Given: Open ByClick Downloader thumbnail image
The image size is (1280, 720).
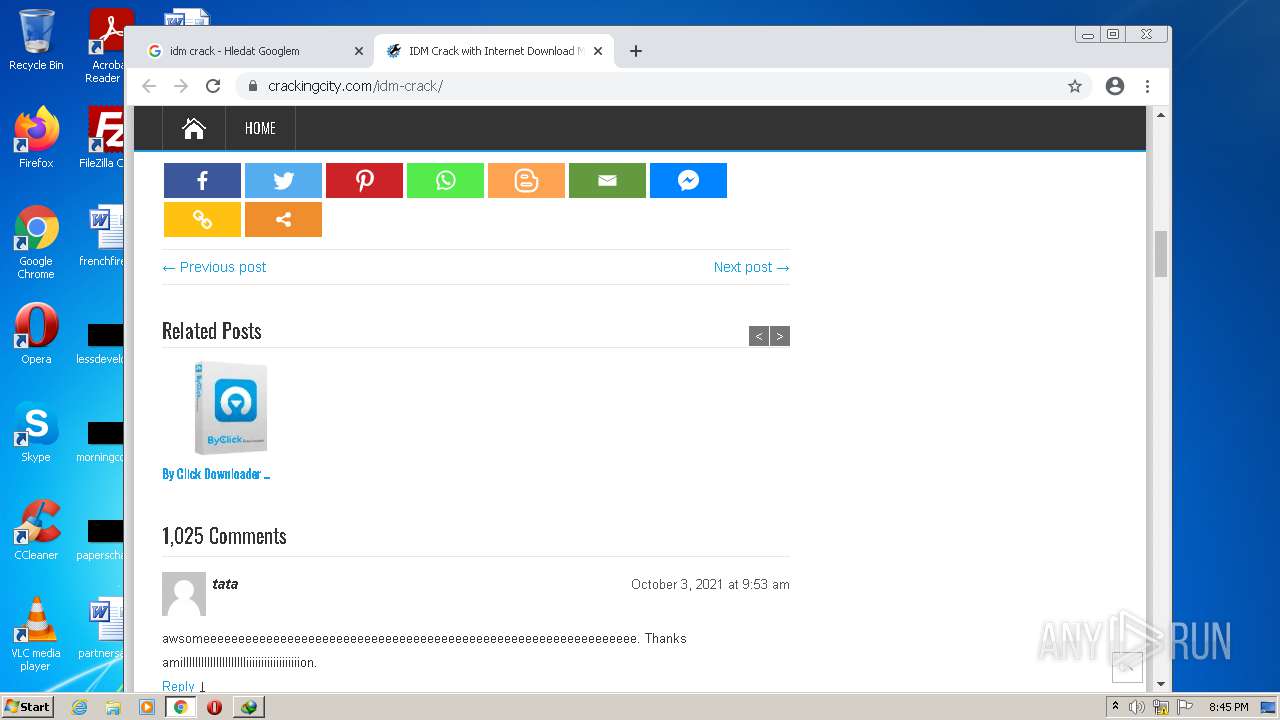Looking at the screenshot, I should pos(231,408).
